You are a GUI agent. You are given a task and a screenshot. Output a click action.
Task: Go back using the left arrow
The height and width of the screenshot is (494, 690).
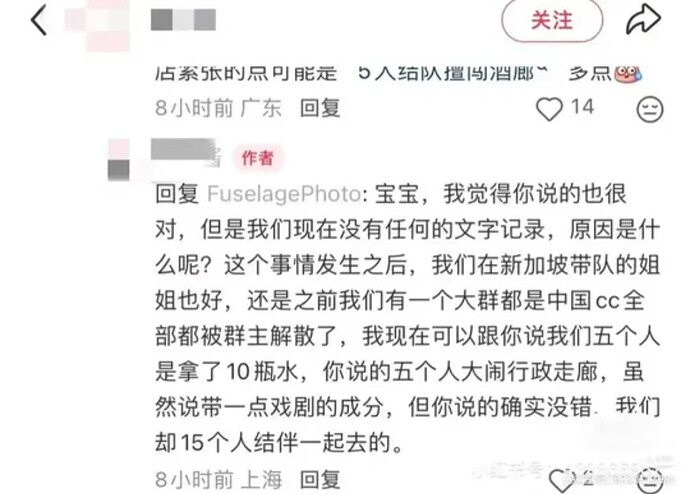point(39,20)
